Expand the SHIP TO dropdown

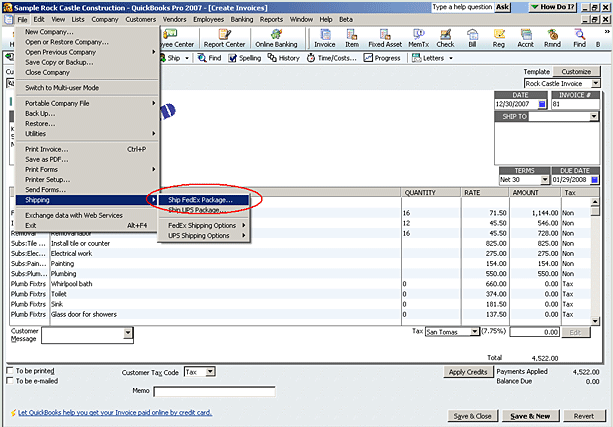coord(594,116)
